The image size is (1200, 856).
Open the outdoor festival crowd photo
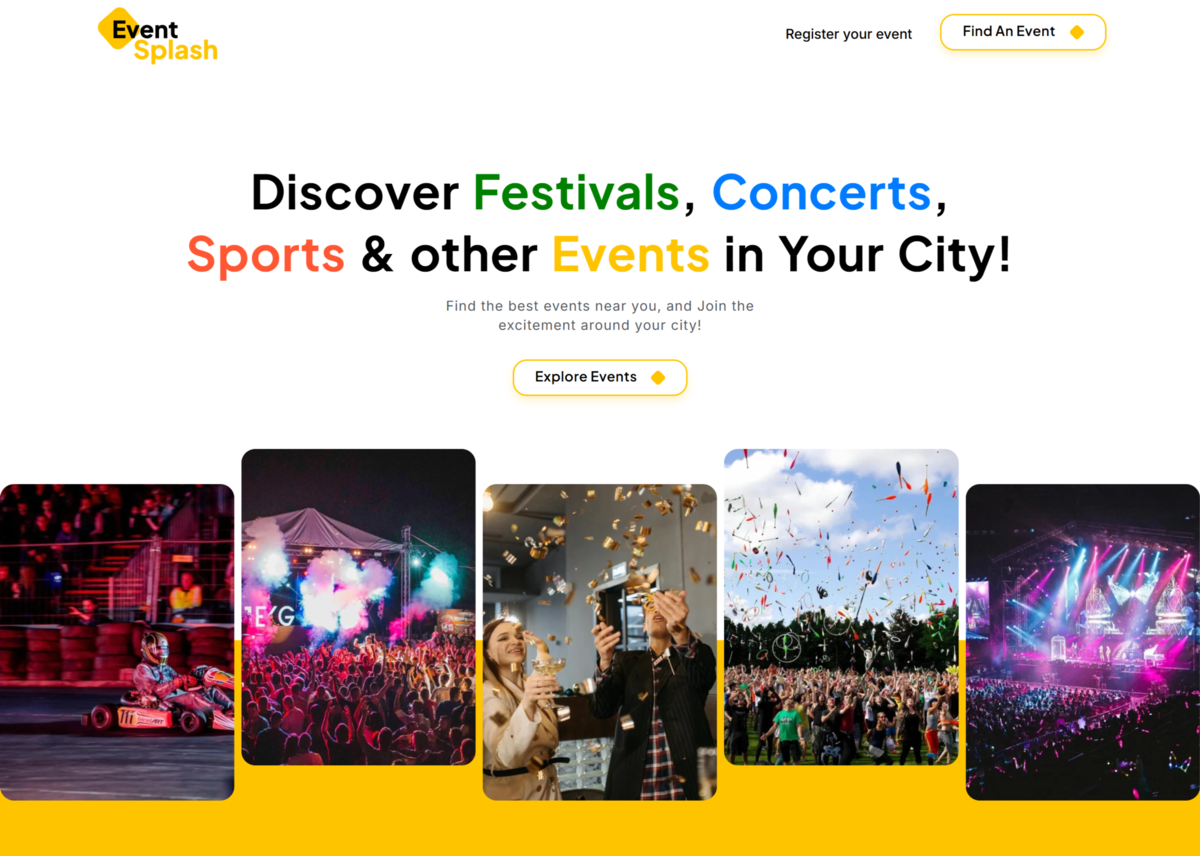pos(358,607)
